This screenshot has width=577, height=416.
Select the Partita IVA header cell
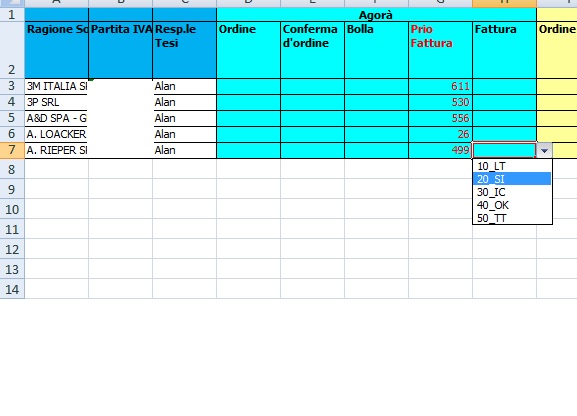click(x=121, y=50)
